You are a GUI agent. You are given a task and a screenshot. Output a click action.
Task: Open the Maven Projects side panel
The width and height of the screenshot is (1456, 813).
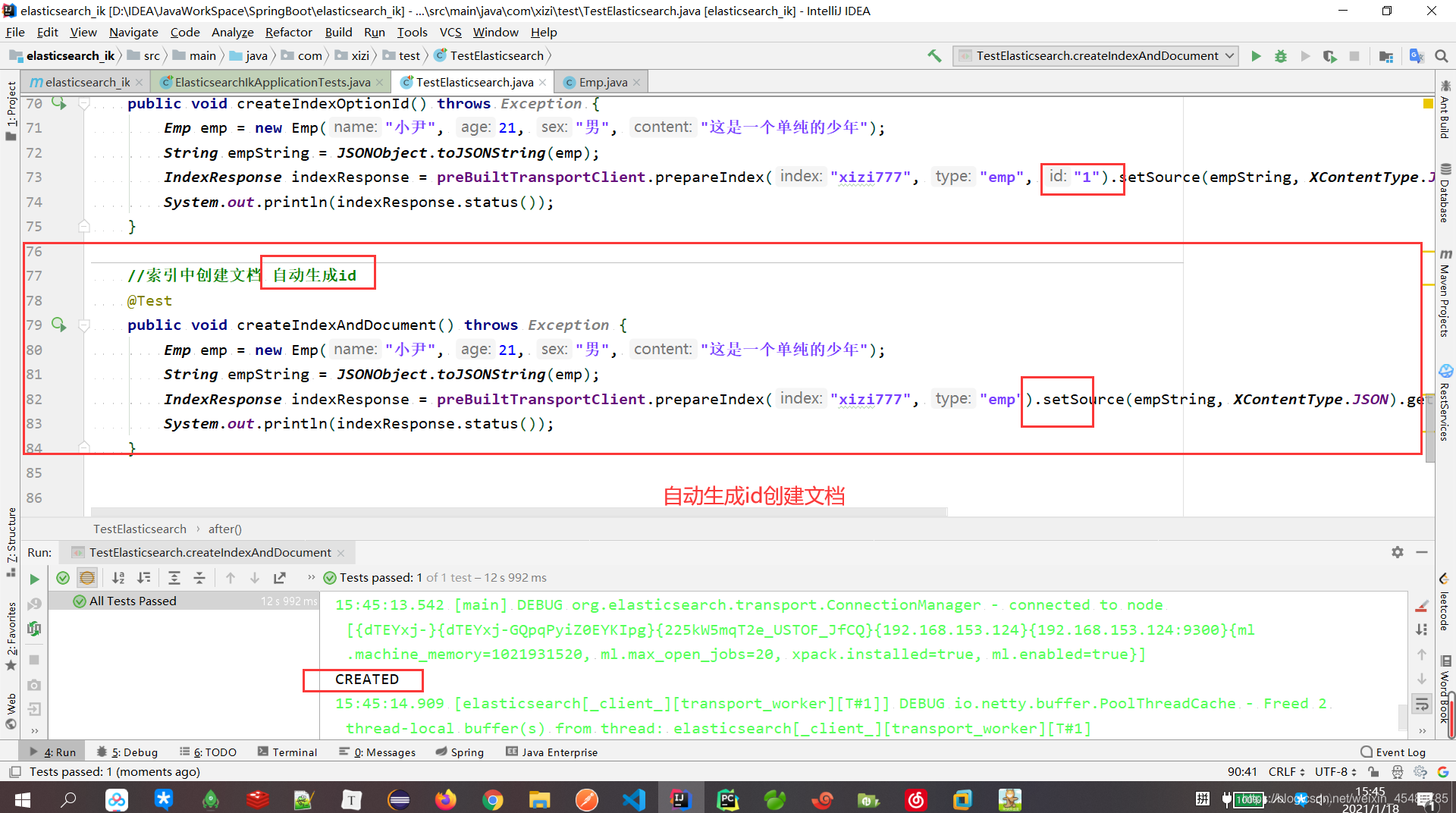[1445, 293]
